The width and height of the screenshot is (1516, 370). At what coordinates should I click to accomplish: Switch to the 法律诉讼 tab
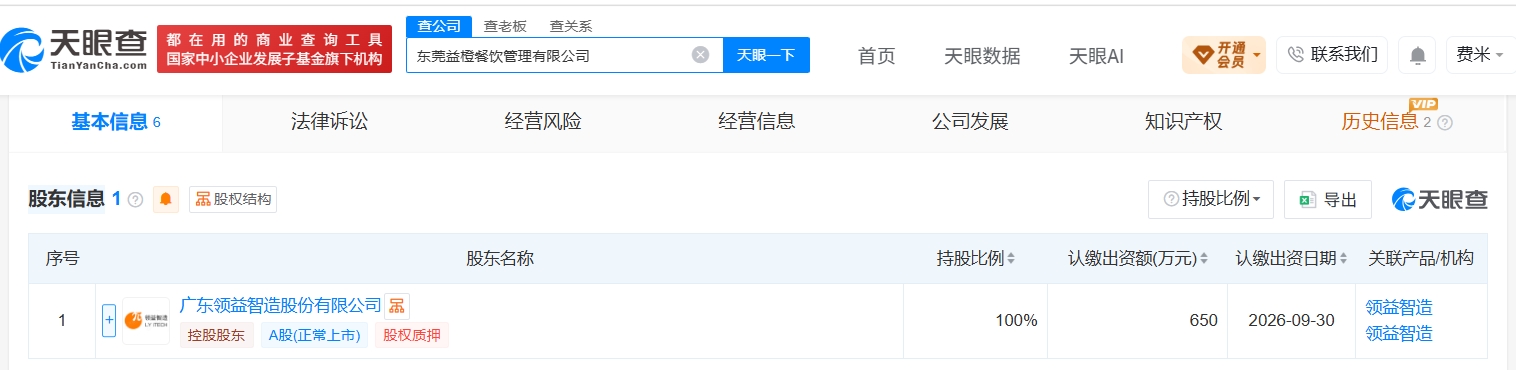pyautogui.click(x=329, y=122)
